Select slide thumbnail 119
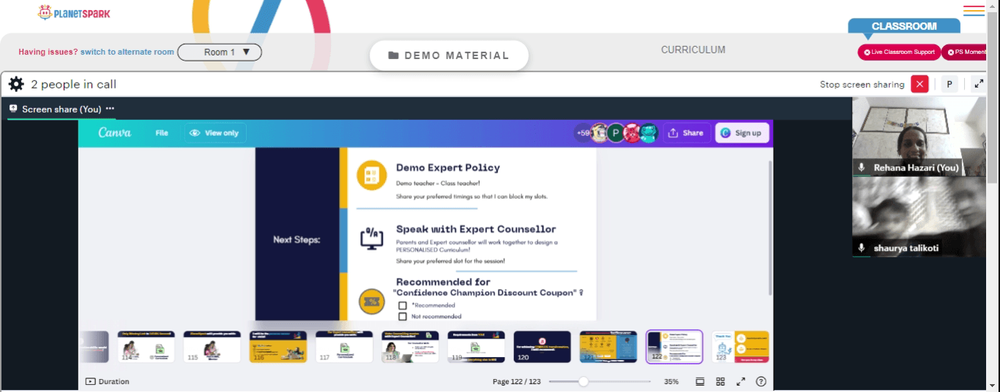Image resolution: width=1000 pixels, height=392 pixels. (476, 347)
